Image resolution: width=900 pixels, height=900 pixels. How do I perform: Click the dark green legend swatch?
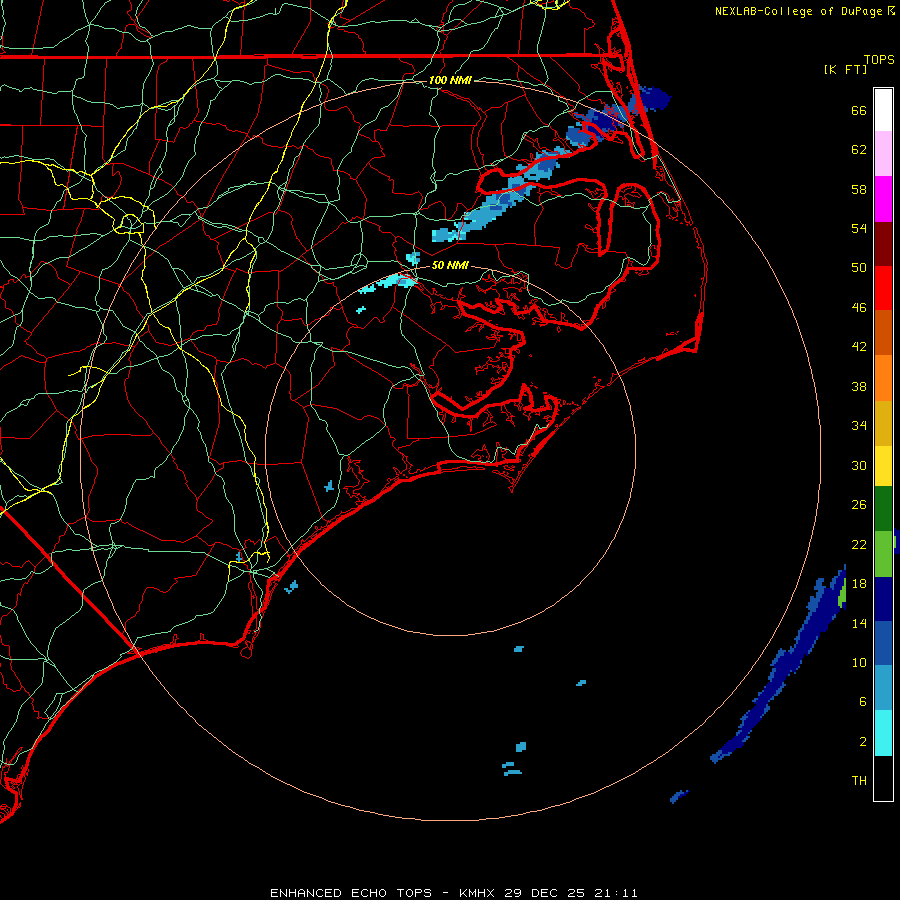pos(883,509)
